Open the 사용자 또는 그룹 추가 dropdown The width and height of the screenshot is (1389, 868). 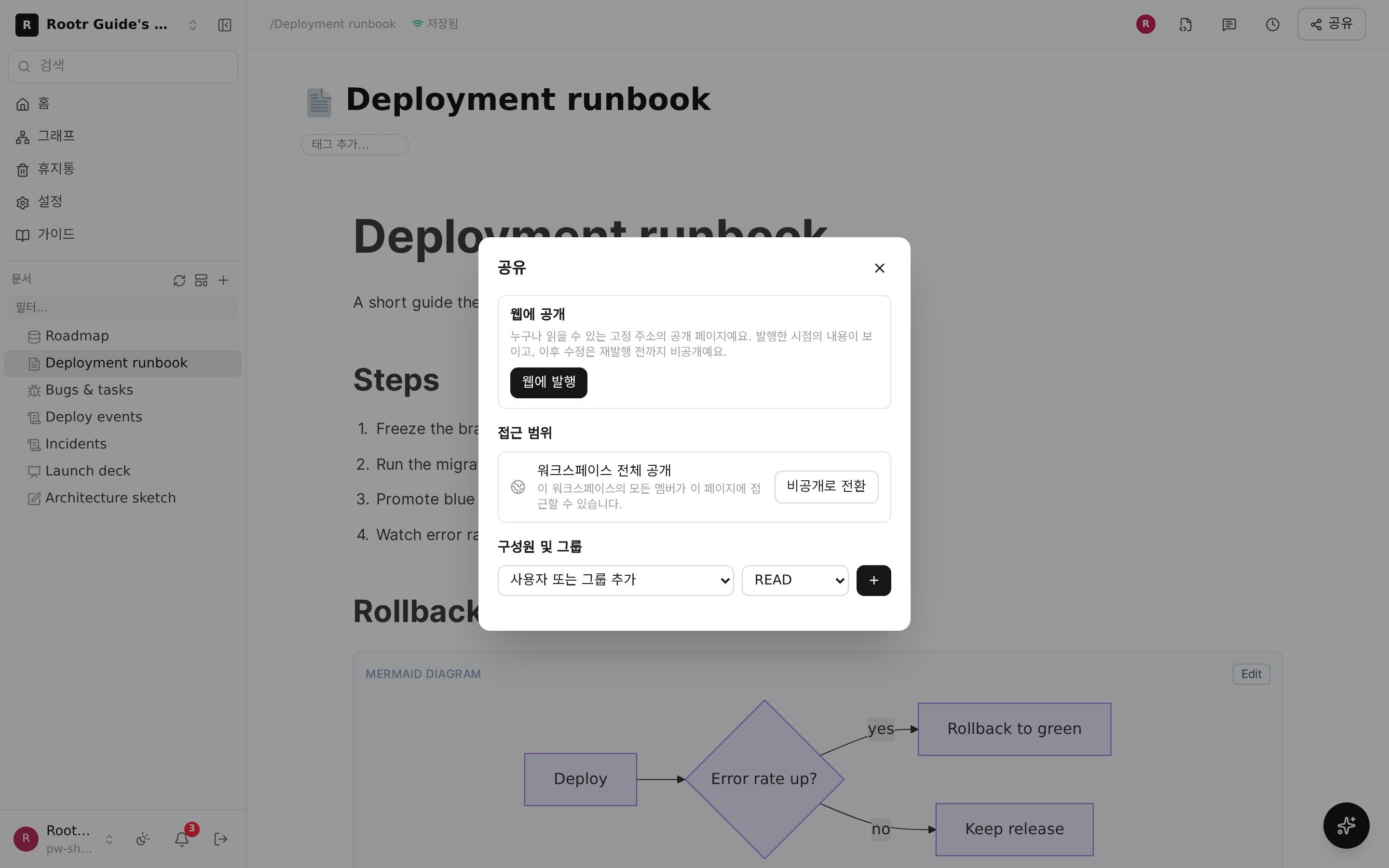(615, 581)
